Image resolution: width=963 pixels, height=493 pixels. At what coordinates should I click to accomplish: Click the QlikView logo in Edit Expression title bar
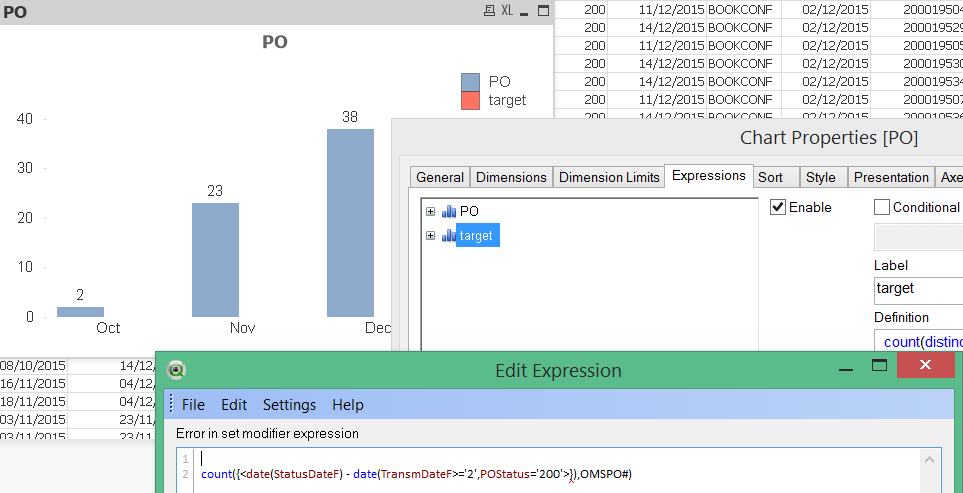(x=177, y=370)
